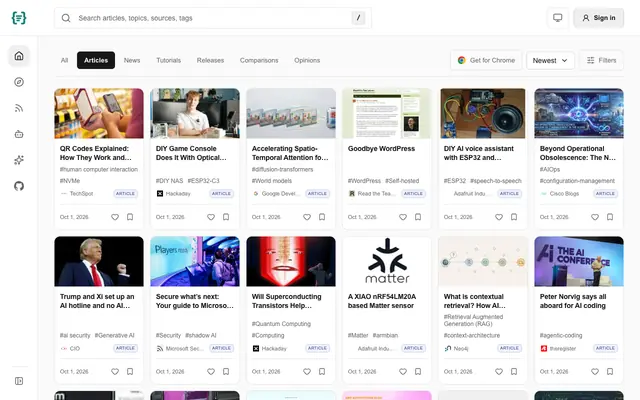Click the #WordPress tag
The width and height of the screenshot is (640, 400).
pyautogui.click(x=364, y=181)
